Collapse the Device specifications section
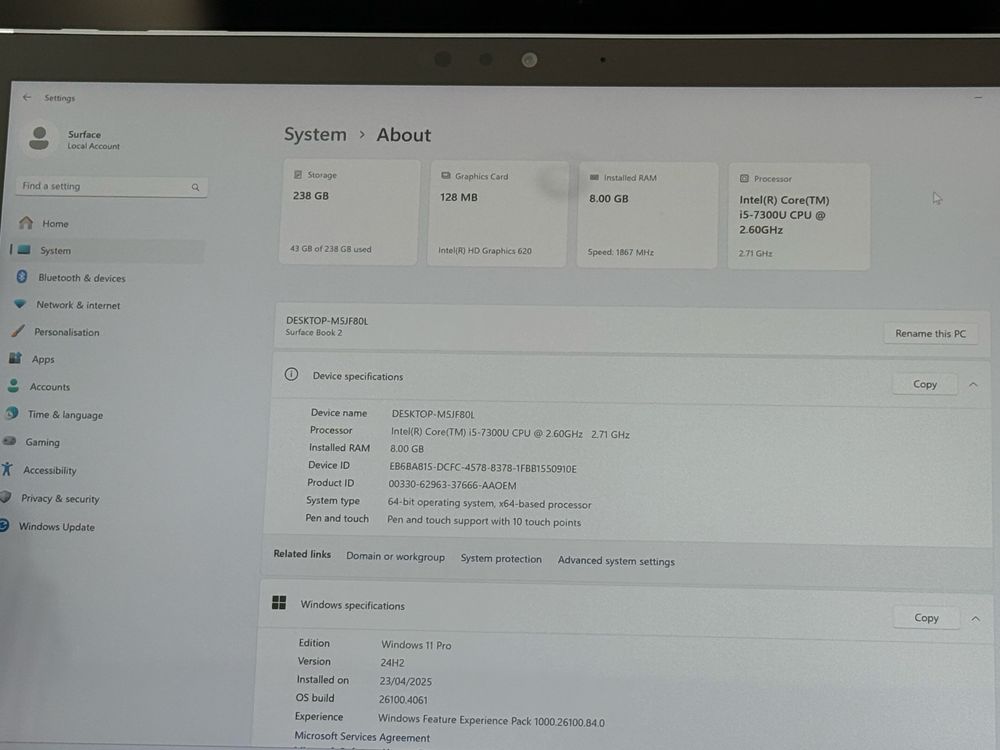This screenshot has height=750, width=1000. pyautogui.click(x=973, y=385)
